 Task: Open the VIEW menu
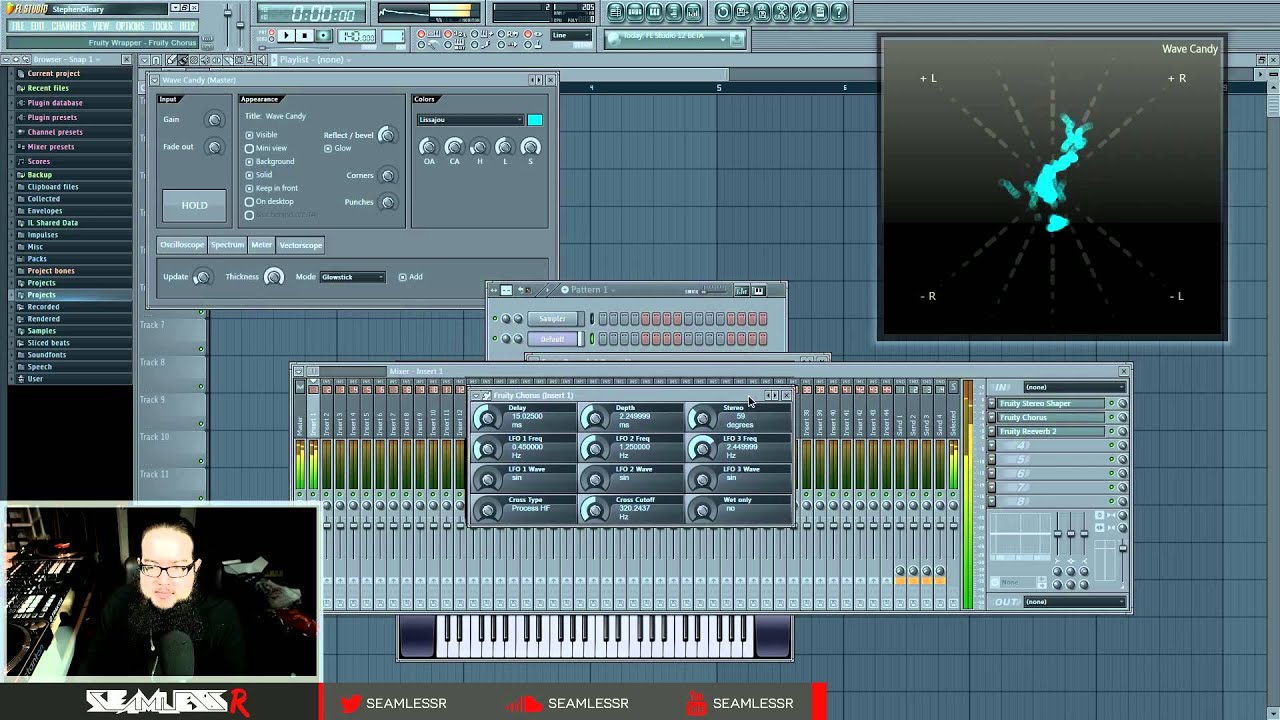click(101, 26)
